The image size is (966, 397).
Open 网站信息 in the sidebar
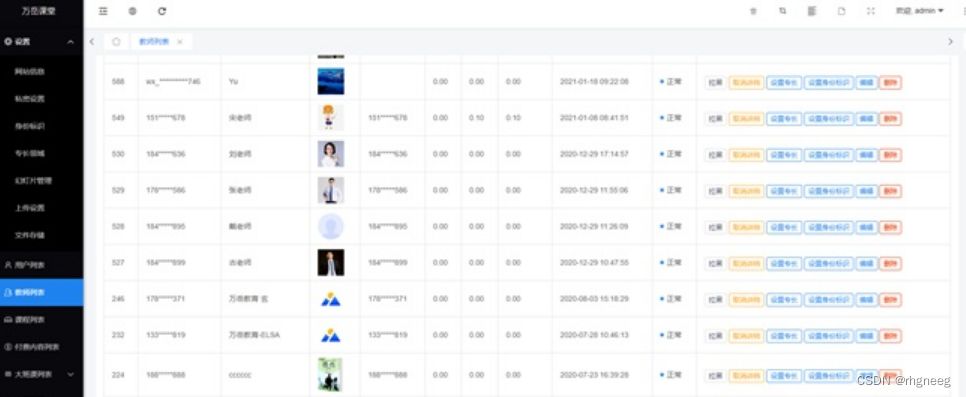click(x=30, y=72)
